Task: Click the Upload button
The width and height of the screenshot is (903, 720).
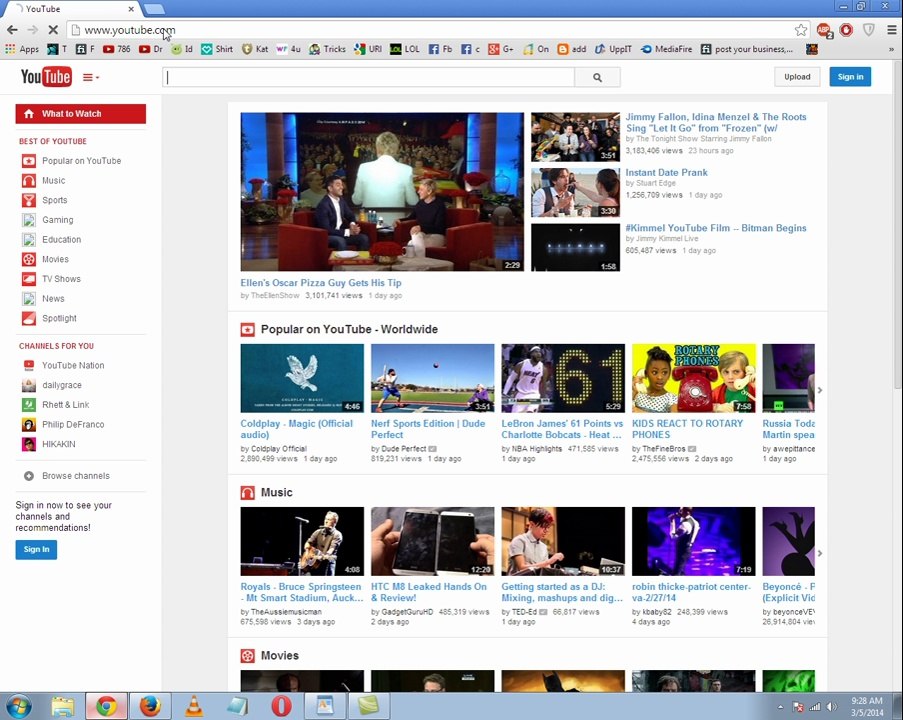Action: coord(797,77)
